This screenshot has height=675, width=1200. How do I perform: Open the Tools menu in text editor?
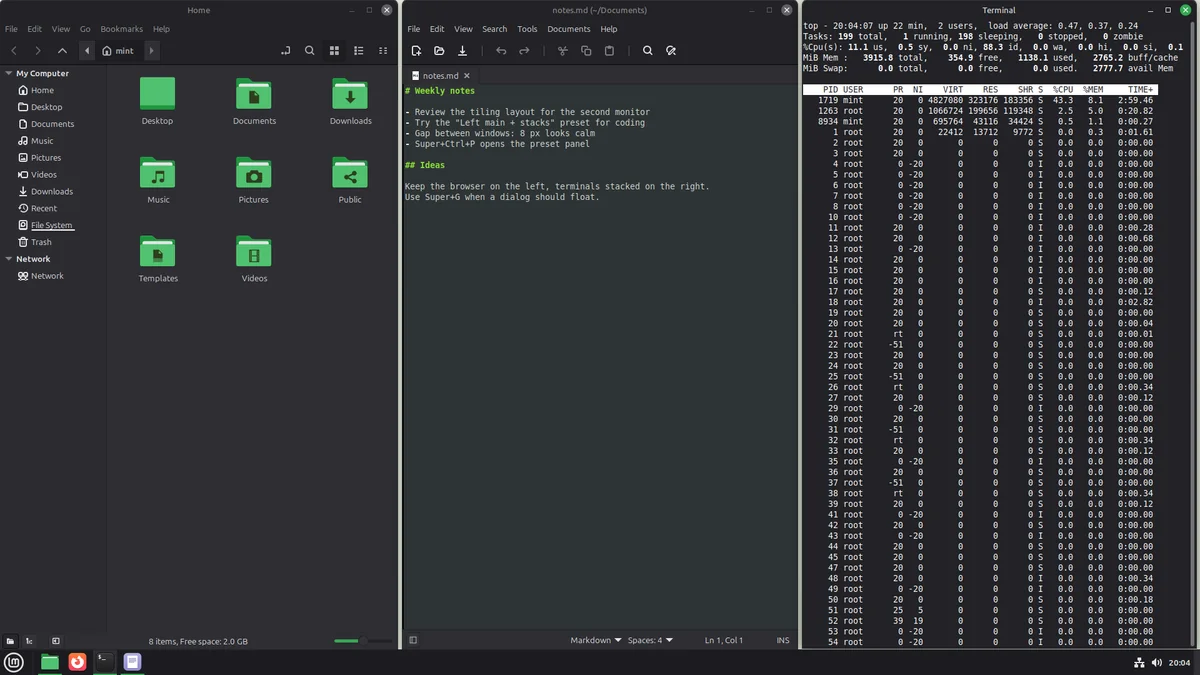(x=527, y=29)
